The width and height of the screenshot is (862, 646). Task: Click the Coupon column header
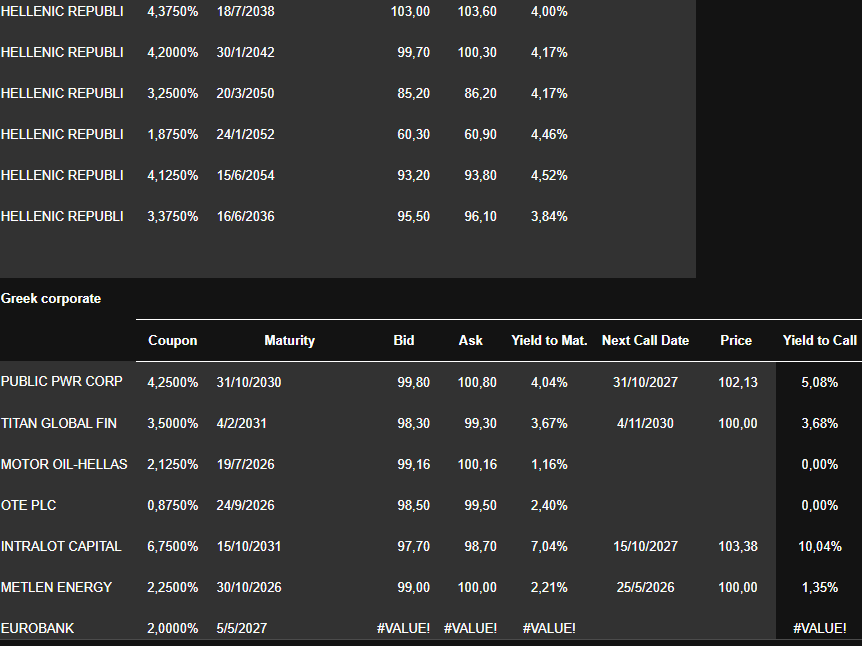tap(173, 340)
